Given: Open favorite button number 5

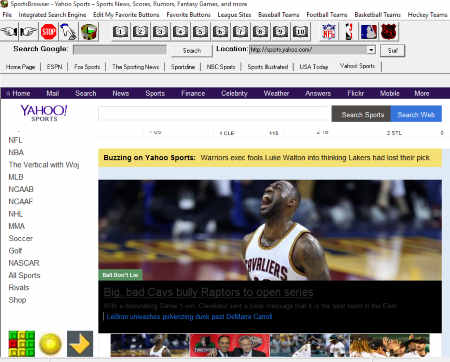Looking at the screenshot, I should click(200, 32).
